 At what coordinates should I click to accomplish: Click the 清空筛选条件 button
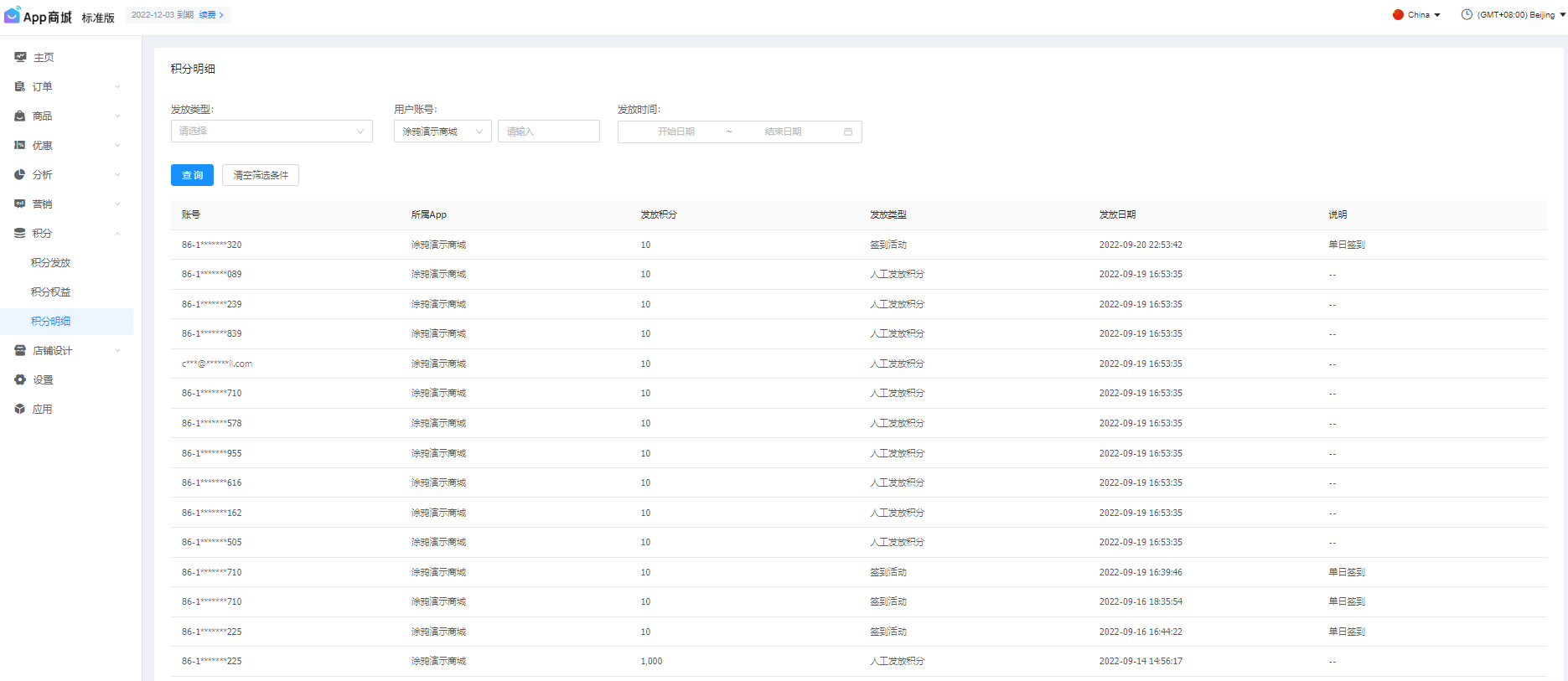(x=261, y=175)
